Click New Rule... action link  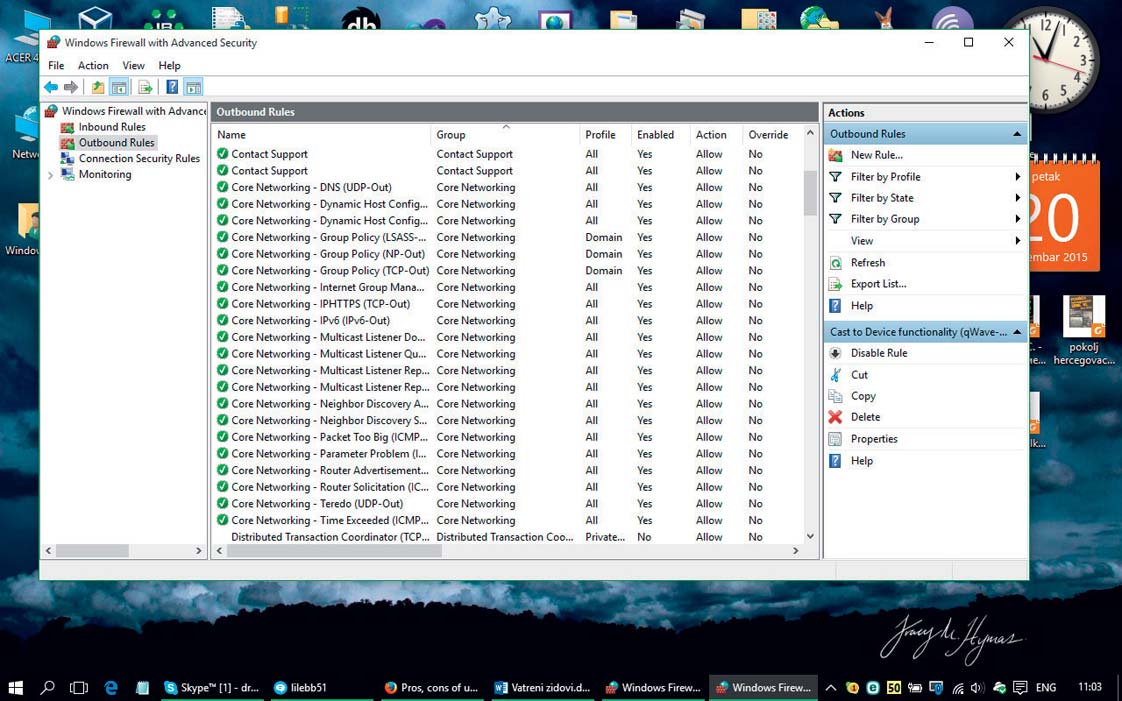click(877, 155)
